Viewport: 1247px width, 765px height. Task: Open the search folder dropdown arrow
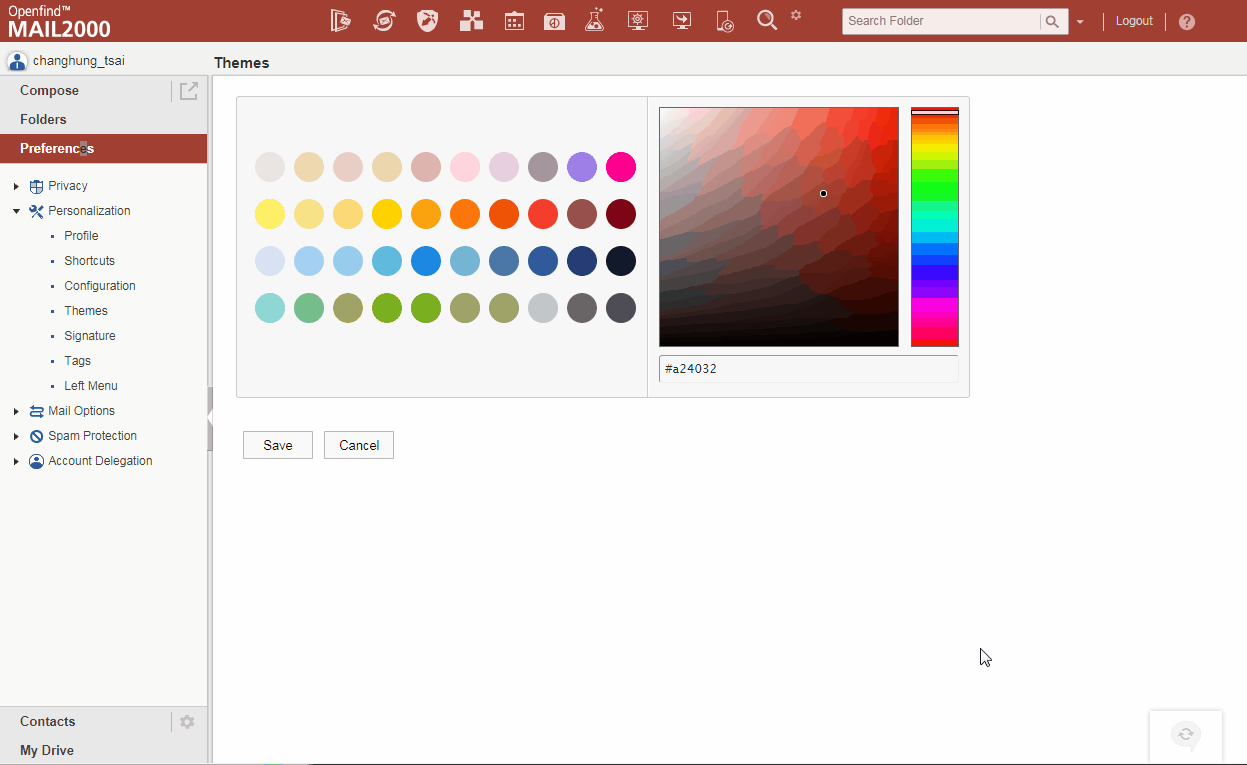(x=1080, y=22)
